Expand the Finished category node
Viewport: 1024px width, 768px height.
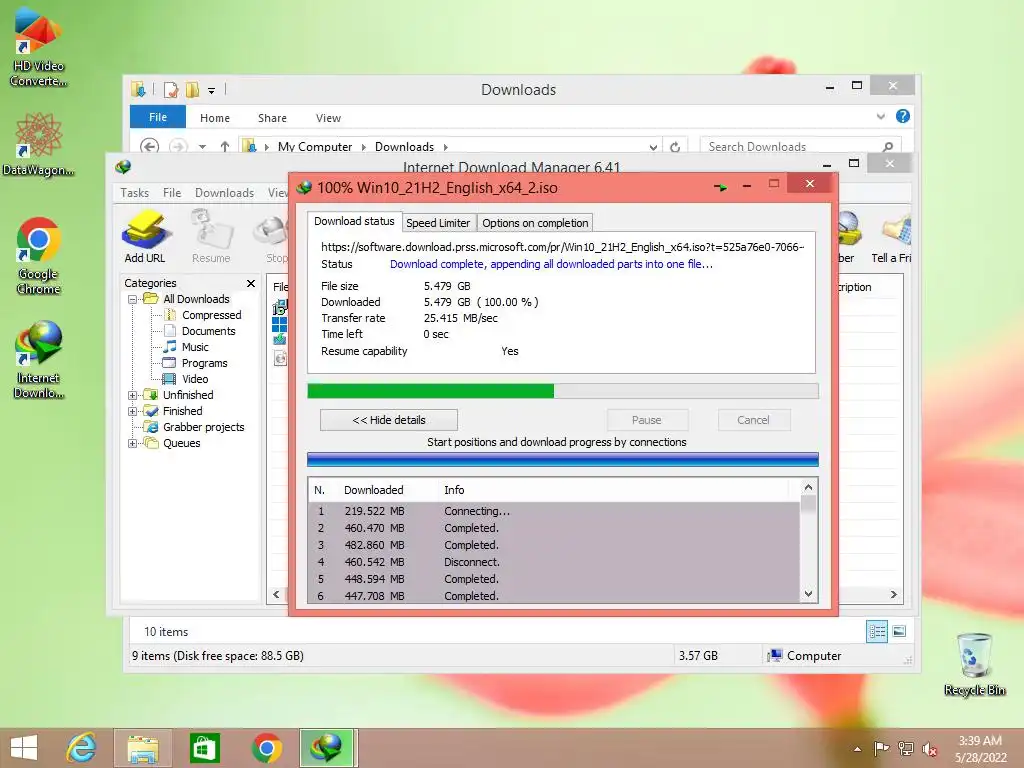pyautogui.click(x=133, y=411)
